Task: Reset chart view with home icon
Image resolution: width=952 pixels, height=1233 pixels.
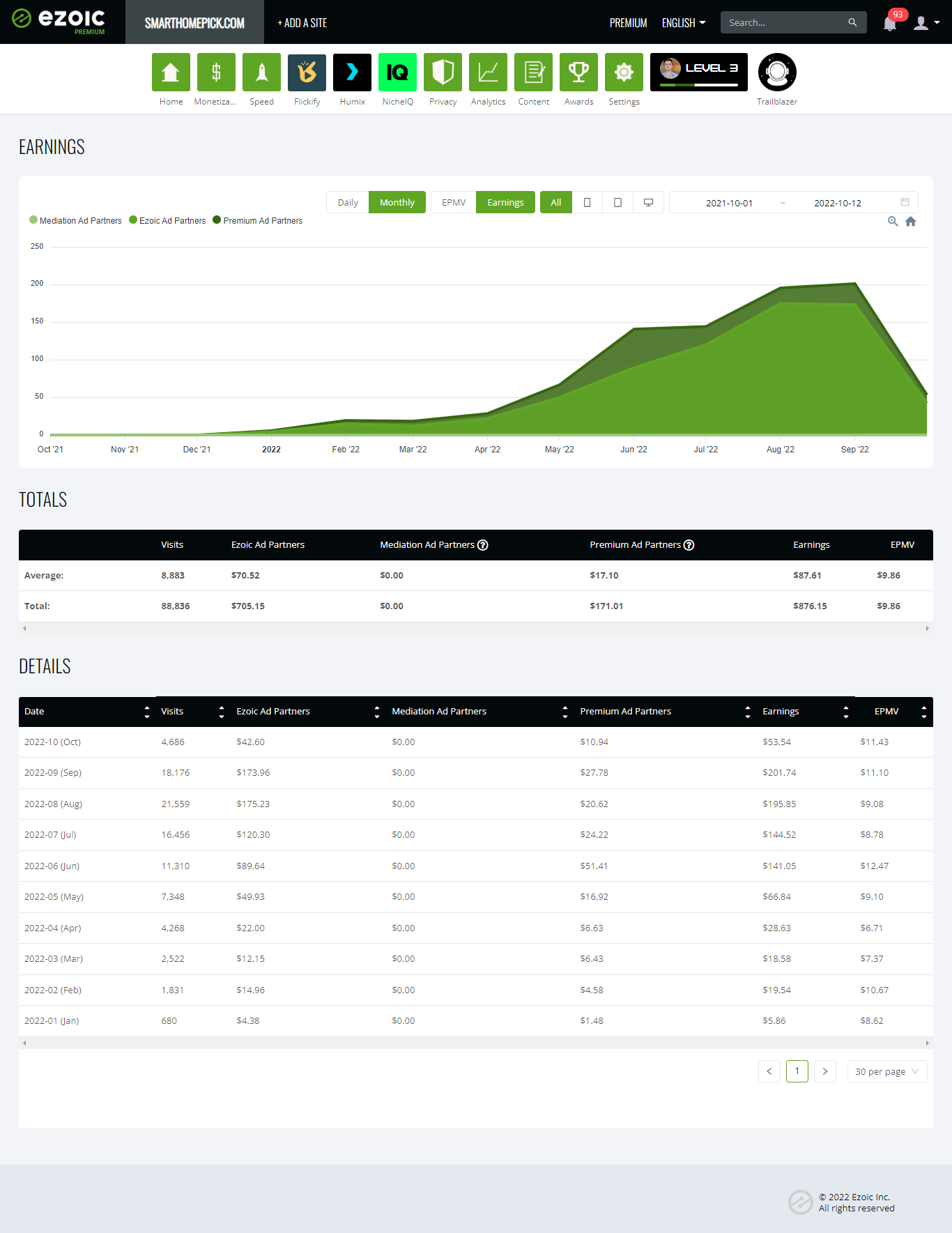Action: click(911, 222)
